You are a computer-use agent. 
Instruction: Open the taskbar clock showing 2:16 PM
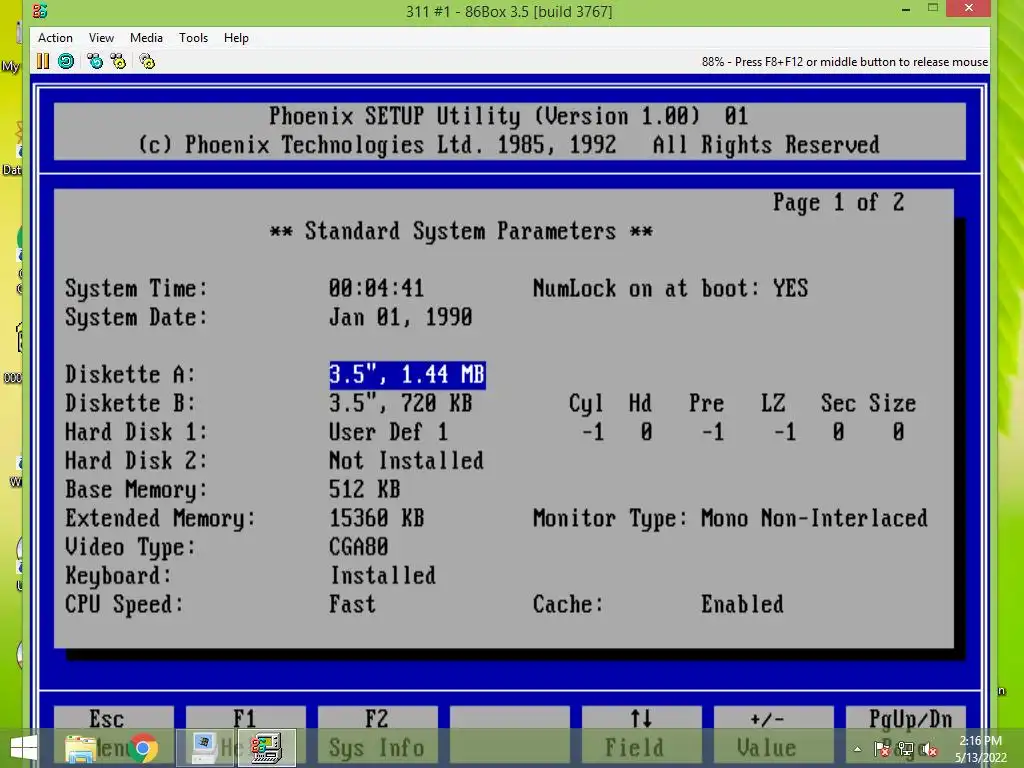click(980, 749)
